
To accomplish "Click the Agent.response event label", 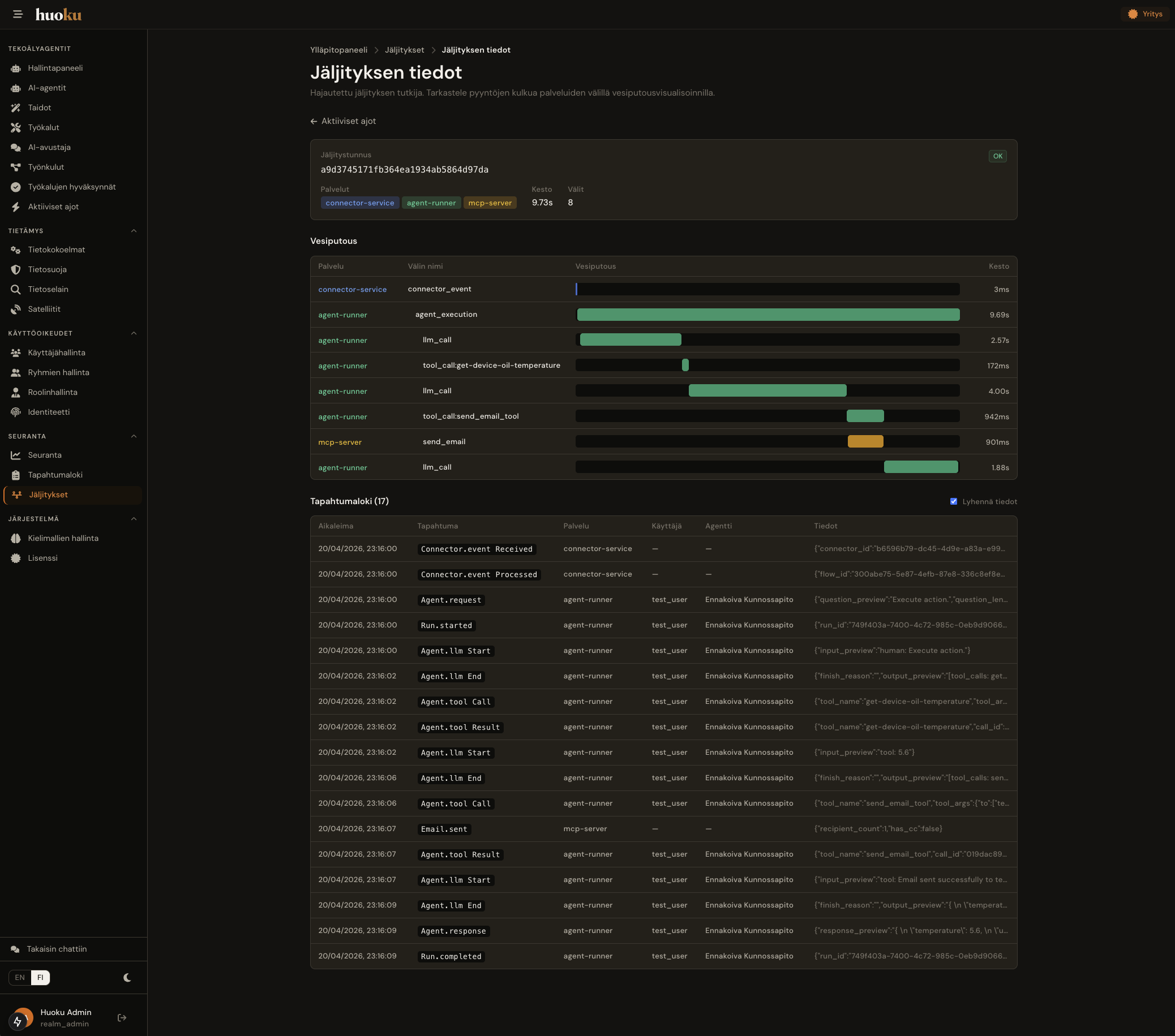I will [453, 931].
